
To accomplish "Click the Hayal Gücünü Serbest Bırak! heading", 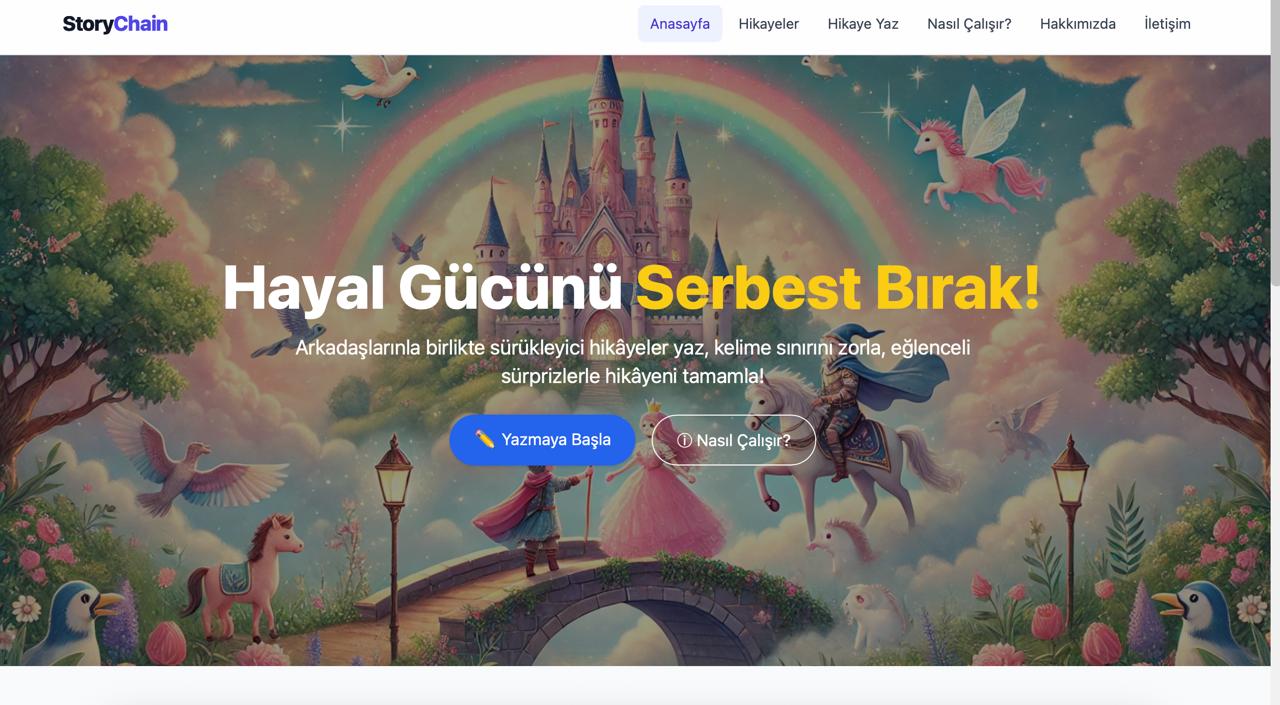I will coord(631,288).
